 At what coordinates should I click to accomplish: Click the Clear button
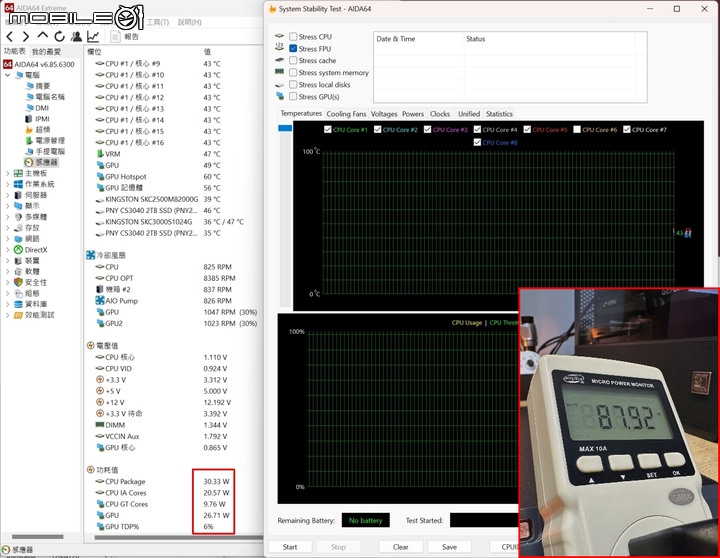(x=401, y=547)
